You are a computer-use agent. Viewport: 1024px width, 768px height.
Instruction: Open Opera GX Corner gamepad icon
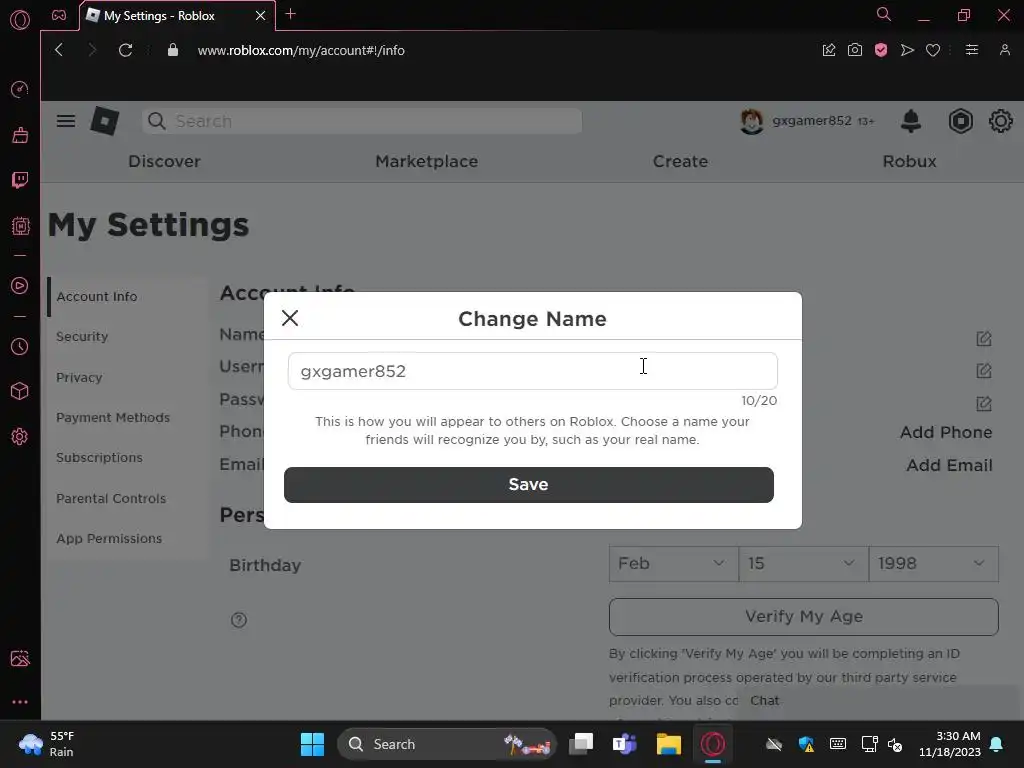click(59, 15)
